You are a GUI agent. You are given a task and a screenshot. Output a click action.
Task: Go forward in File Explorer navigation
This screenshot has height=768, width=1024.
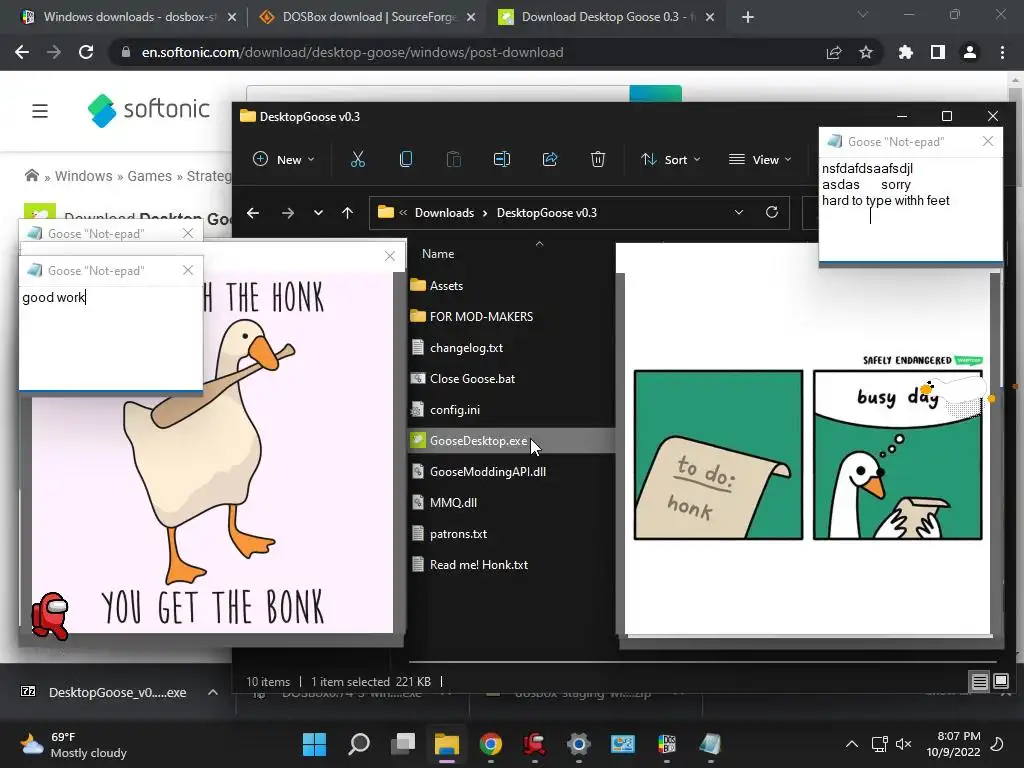(287, 213)
